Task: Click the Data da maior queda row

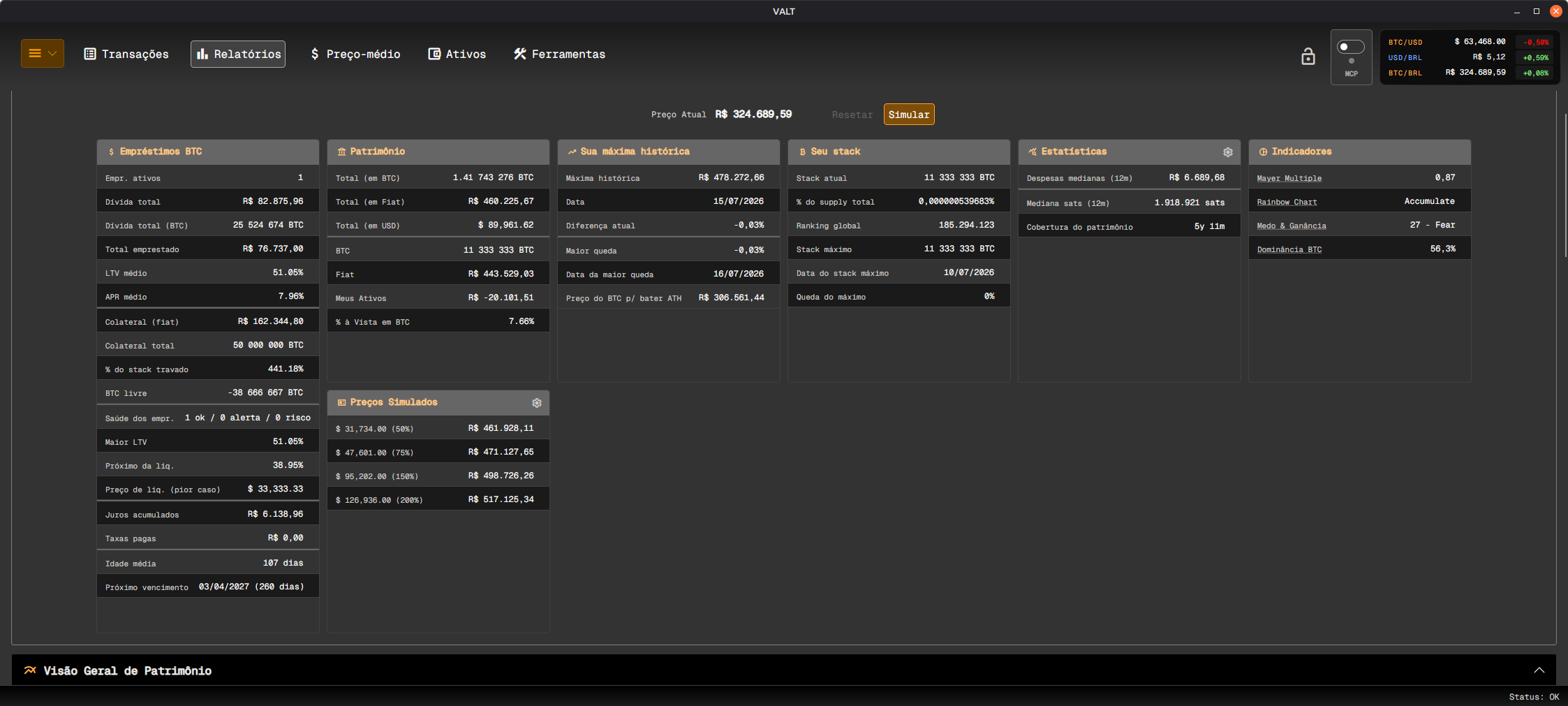Action: pyautogui.click(x=669, y=274)
